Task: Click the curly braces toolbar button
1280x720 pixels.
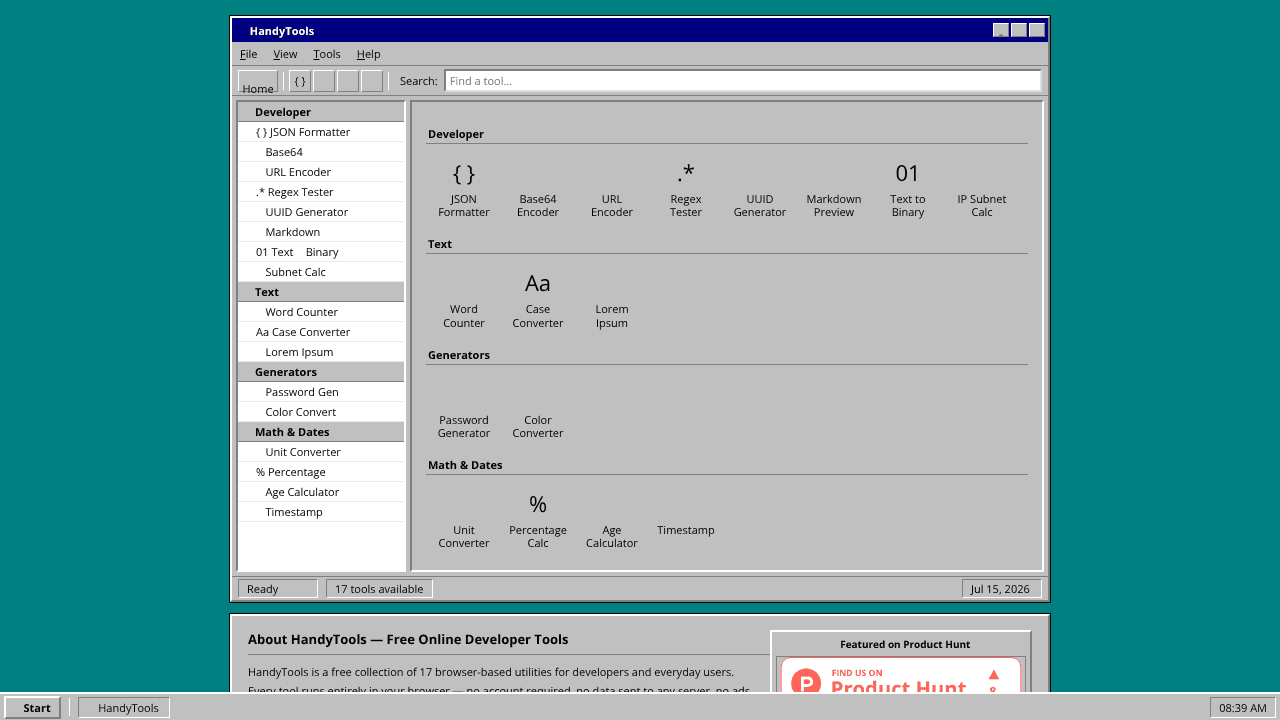Action: [x=300, y=81]
